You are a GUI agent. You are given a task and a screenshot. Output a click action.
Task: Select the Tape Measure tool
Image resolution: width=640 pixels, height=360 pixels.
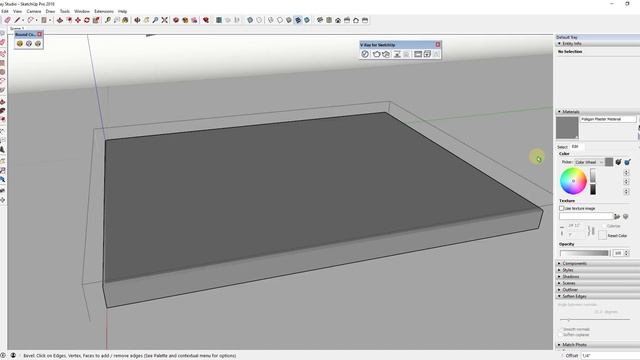[108, 20]
